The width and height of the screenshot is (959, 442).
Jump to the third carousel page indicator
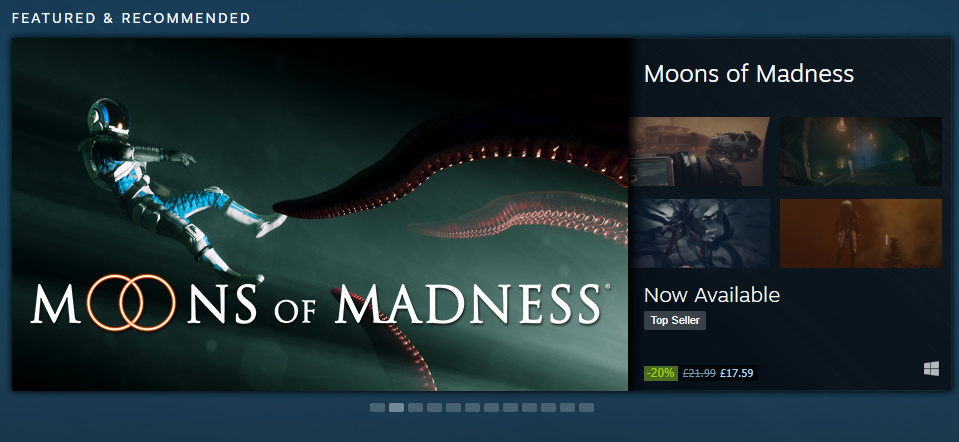(x=415, y=407)
